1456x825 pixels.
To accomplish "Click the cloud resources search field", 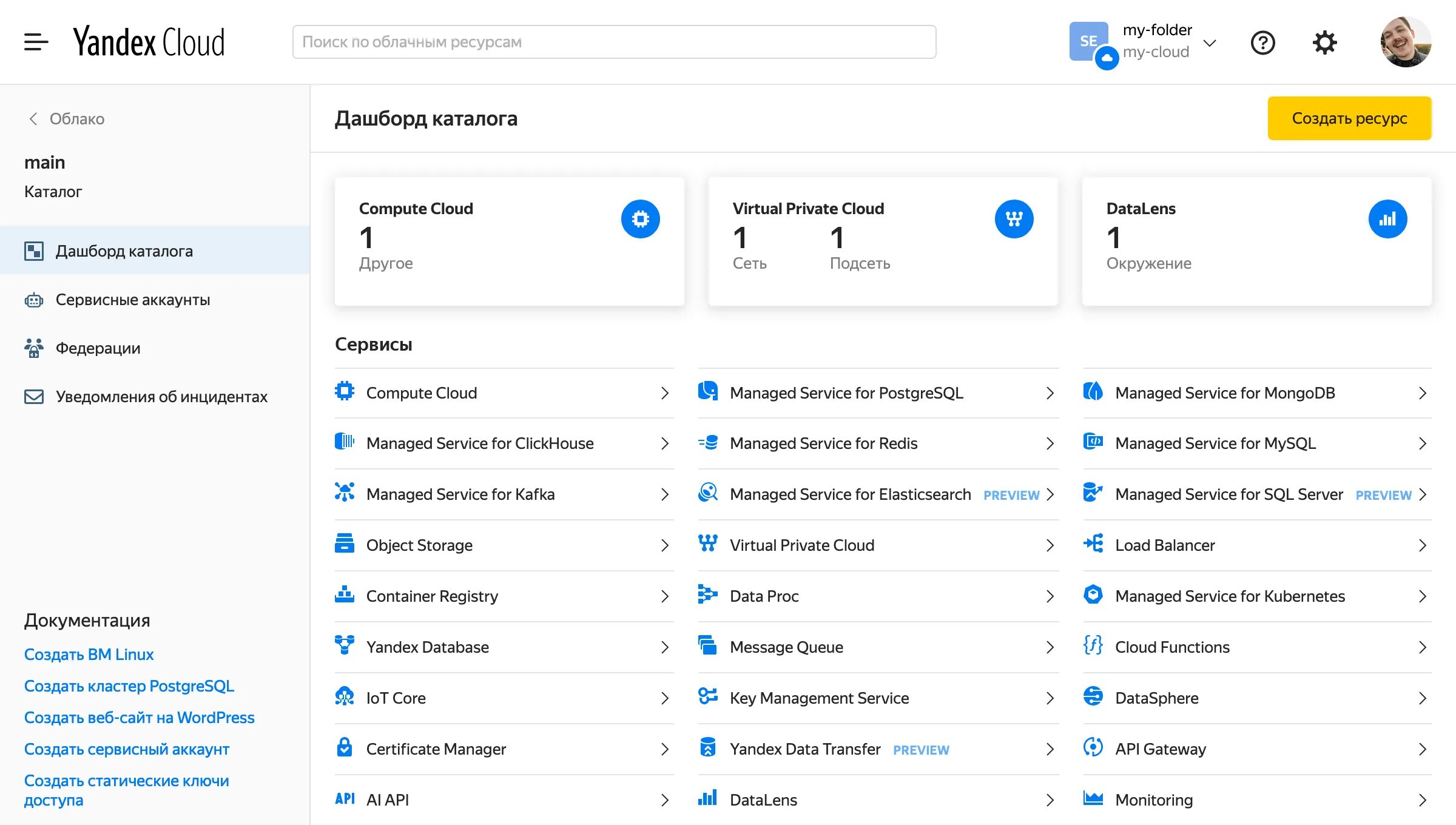I will coord(614,41).
